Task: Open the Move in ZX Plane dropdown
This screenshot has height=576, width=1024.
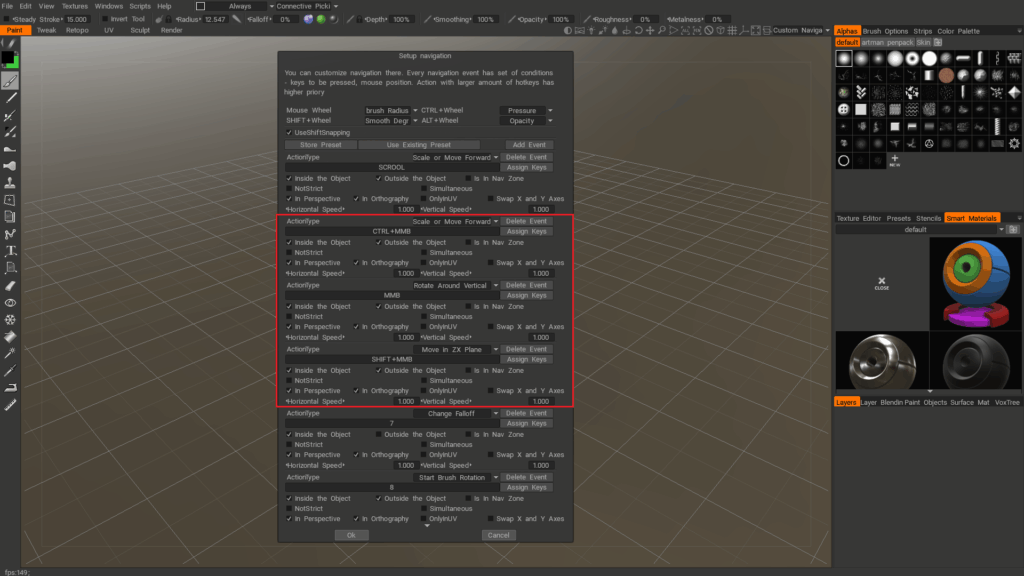Action: 455,349
